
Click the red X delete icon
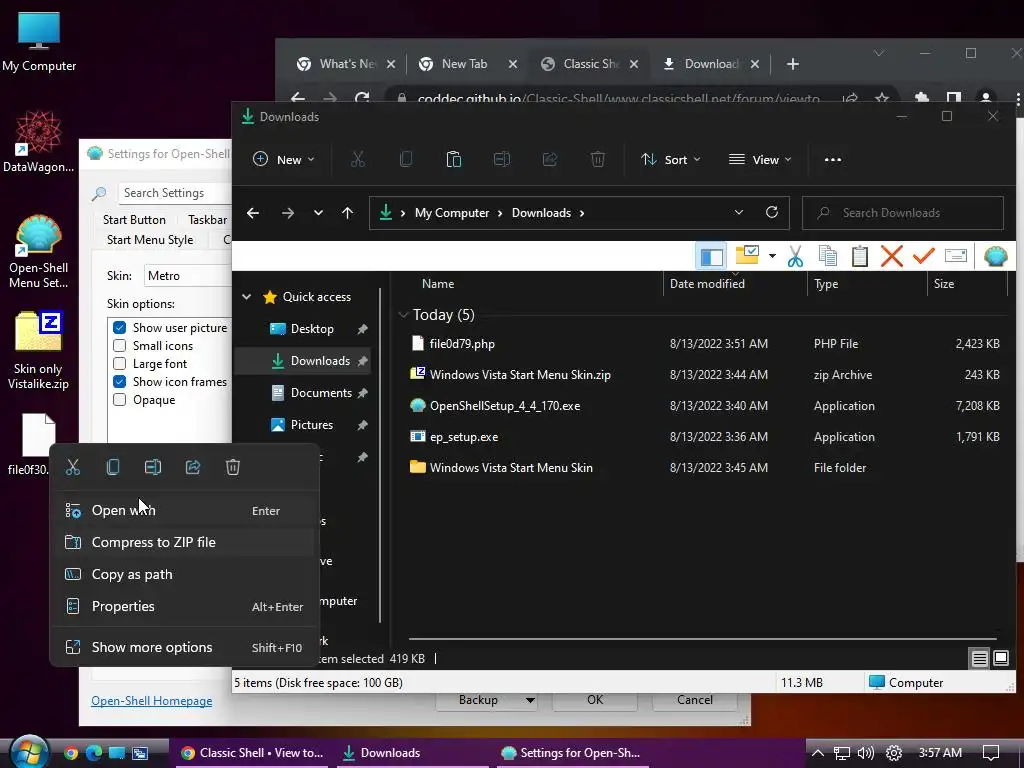click(x=891, y=256)
